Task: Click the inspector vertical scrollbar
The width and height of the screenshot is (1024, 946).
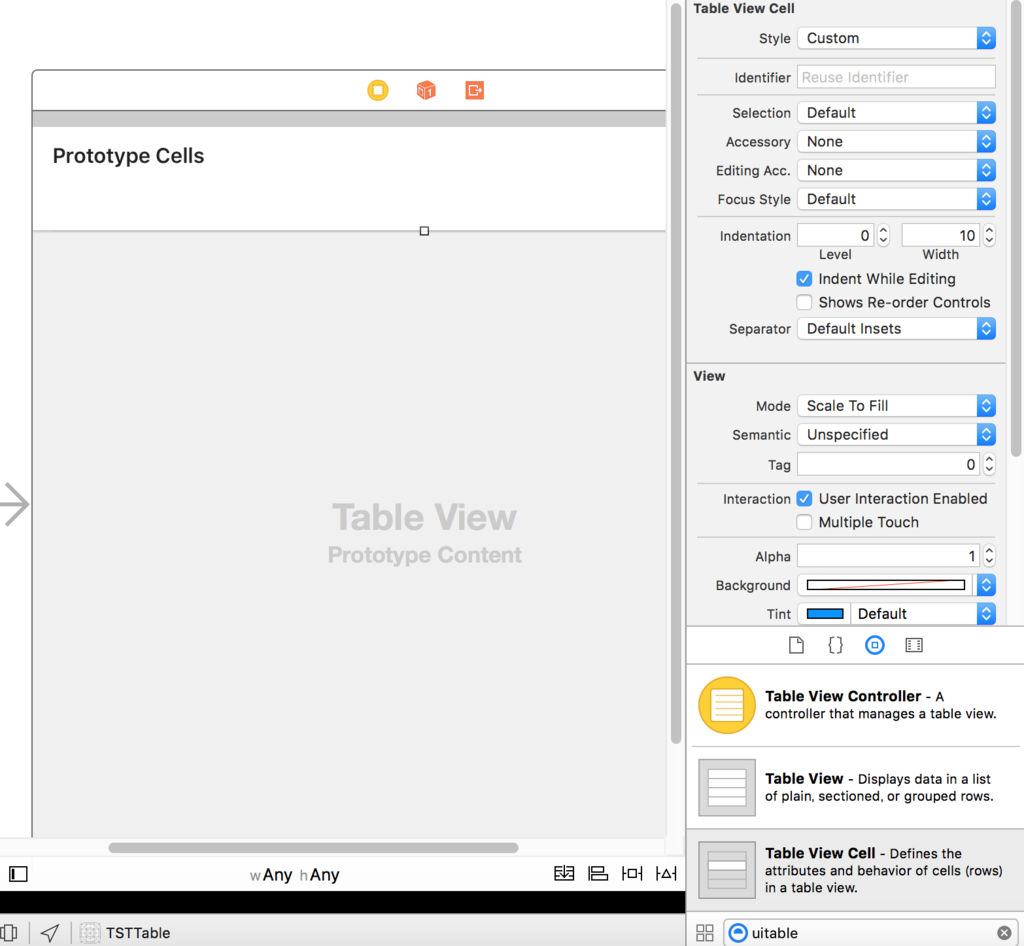Action: pos(1016,229)
